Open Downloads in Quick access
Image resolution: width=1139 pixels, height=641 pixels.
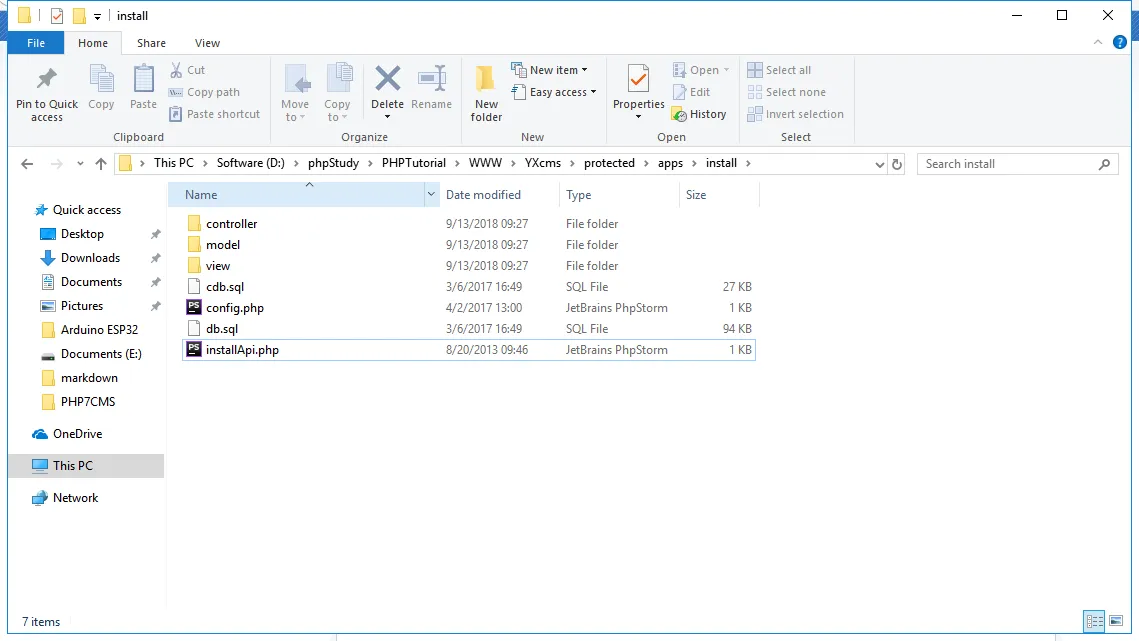90,258
